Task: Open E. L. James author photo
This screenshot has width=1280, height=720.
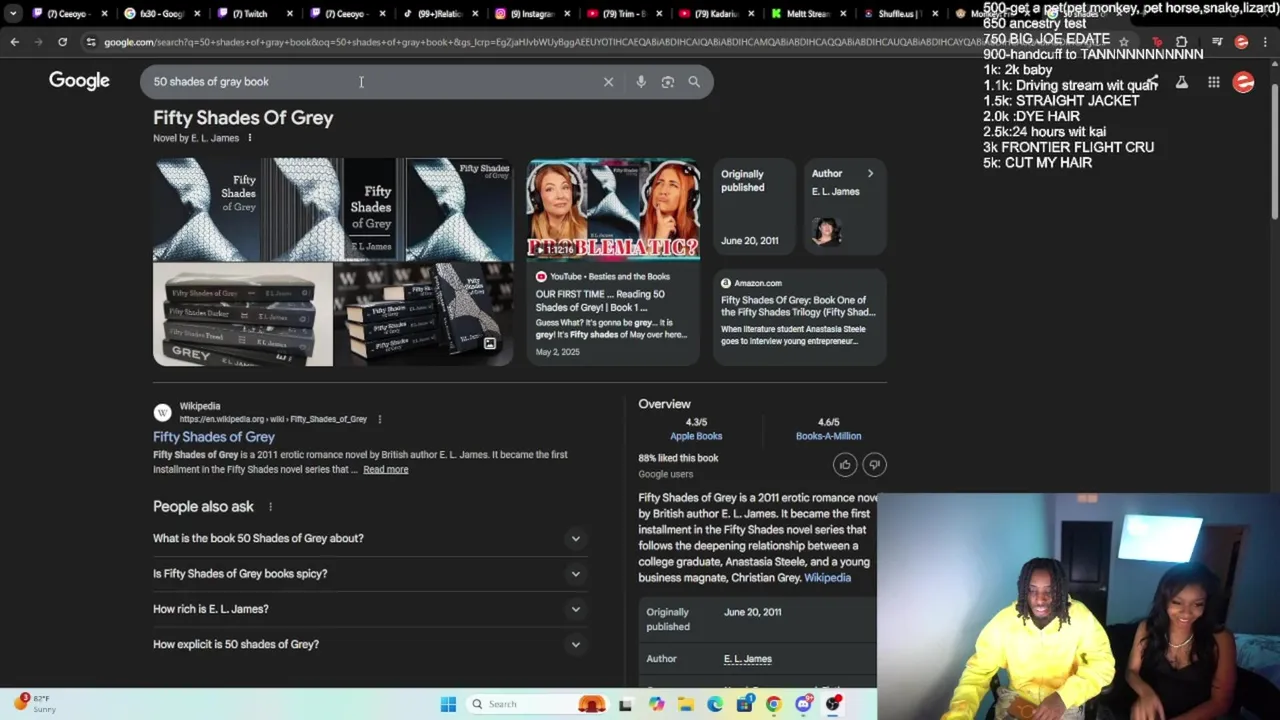Action: [x=826, y=231]
